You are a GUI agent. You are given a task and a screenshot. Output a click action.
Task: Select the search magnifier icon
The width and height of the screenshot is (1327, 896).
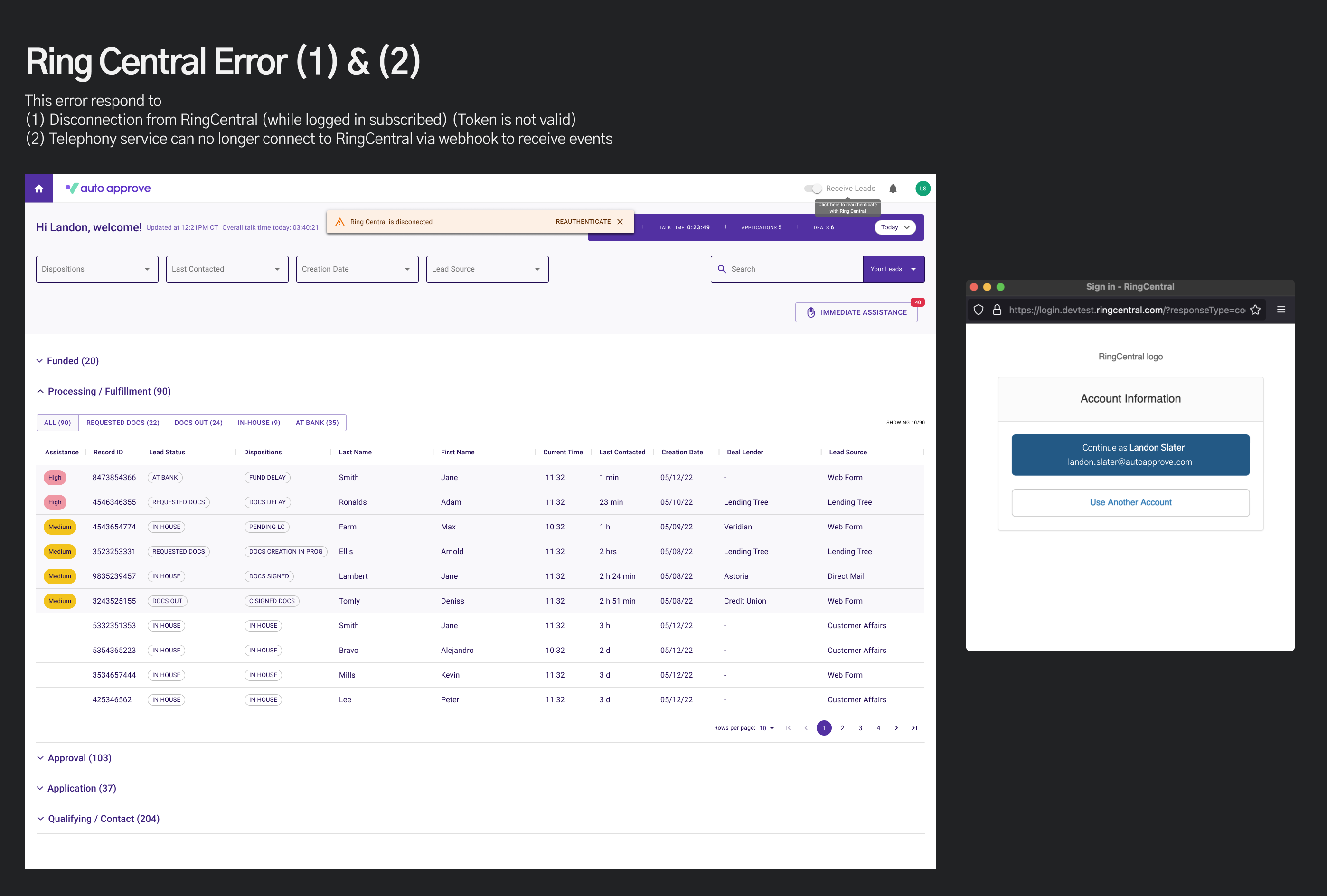pos(722,269)
